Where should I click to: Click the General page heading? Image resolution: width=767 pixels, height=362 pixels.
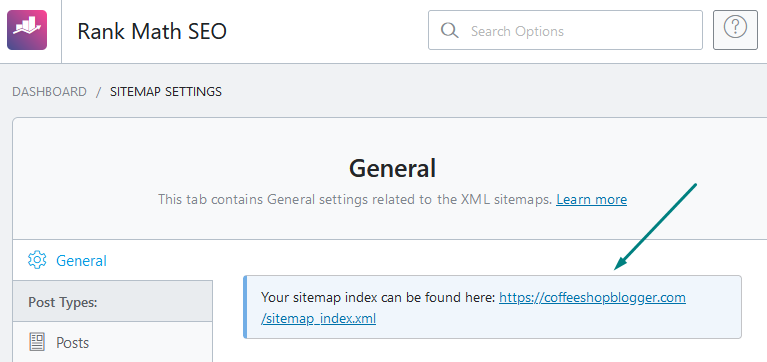(x=392, y=169)
